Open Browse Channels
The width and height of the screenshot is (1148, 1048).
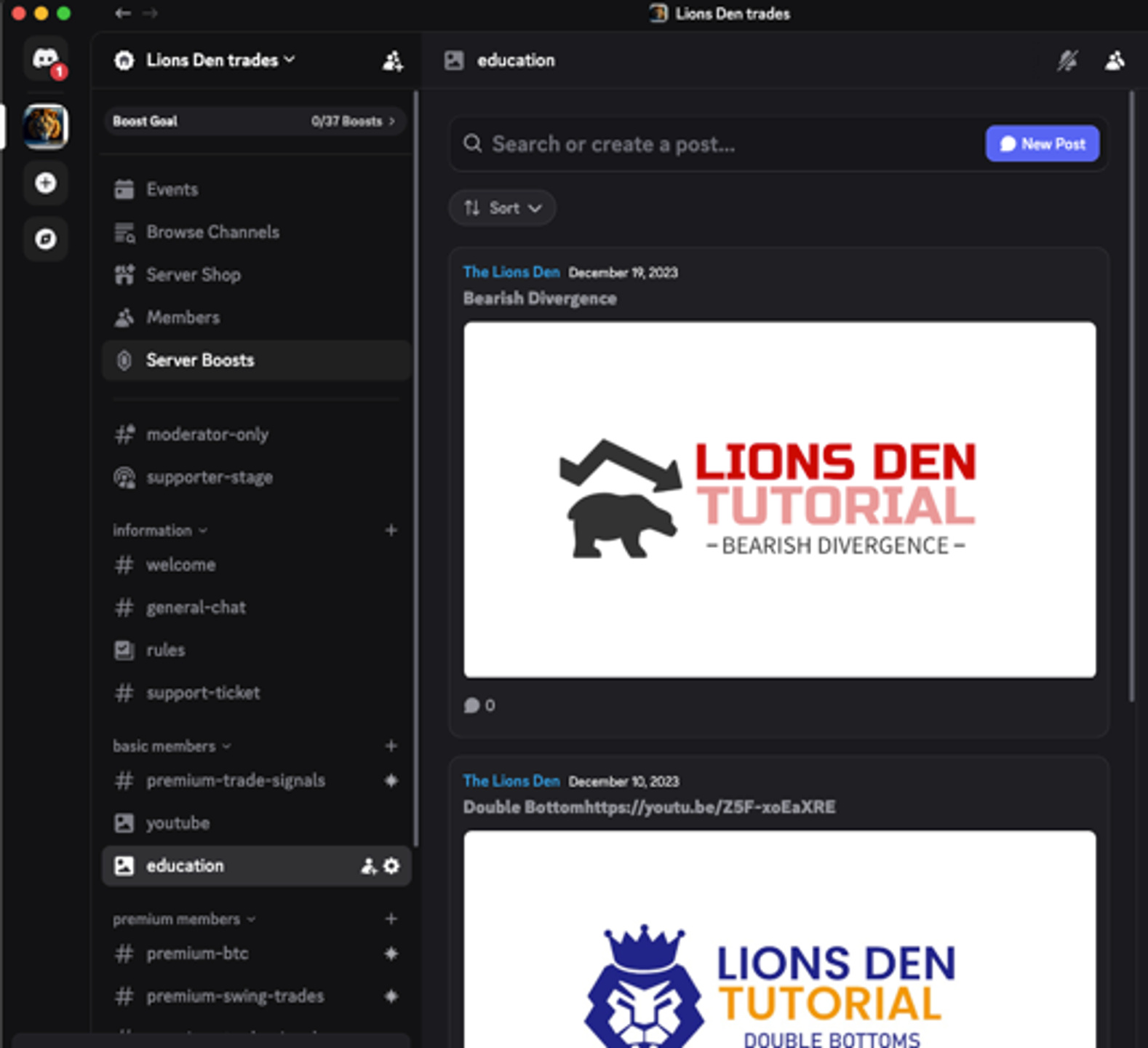click(257, 232)
